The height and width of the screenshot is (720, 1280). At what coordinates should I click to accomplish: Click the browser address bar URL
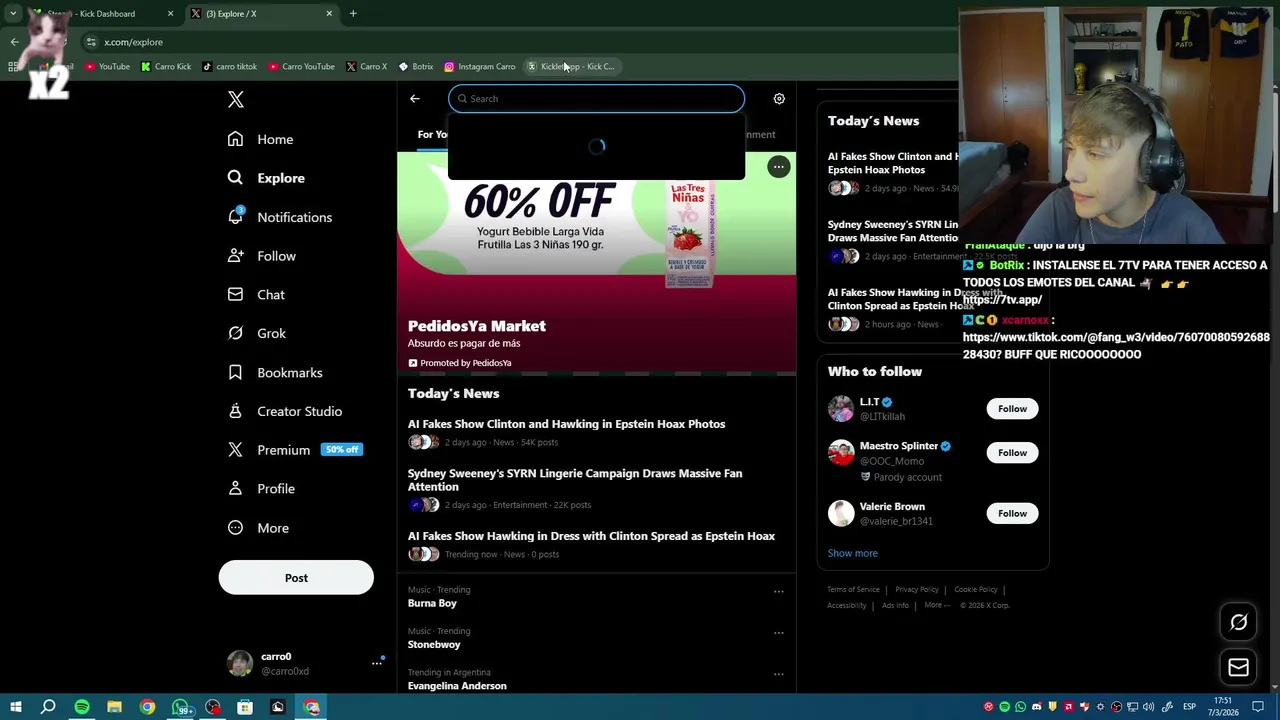(133, 42)
